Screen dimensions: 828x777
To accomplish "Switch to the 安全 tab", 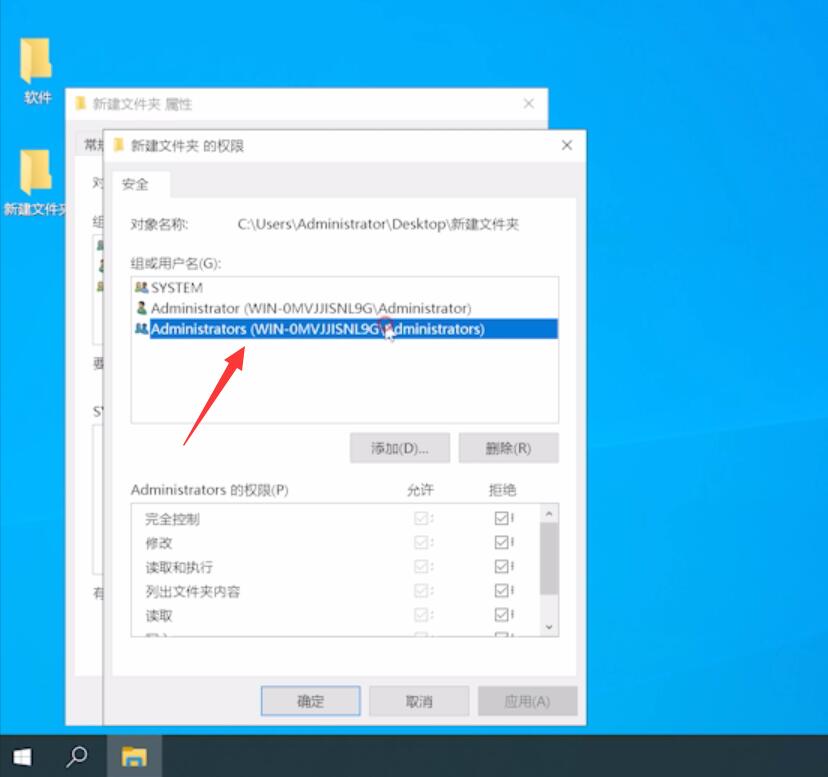I will [141, 184].
